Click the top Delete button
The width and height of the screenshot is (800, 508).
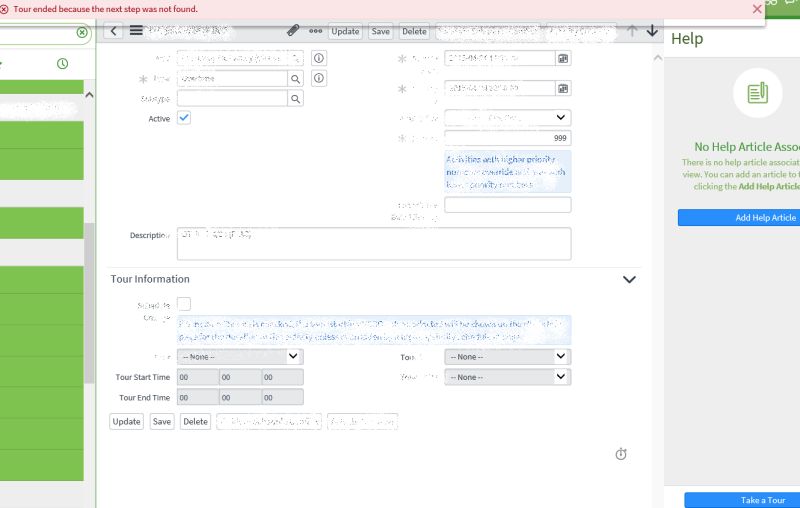coord(414,31)
